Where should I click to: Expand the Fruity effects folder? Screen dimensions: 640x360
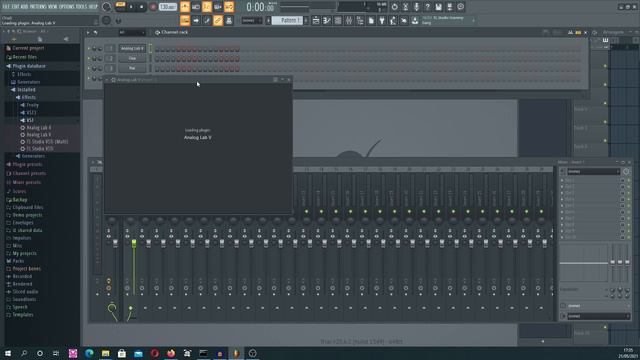tap(32, 105)
